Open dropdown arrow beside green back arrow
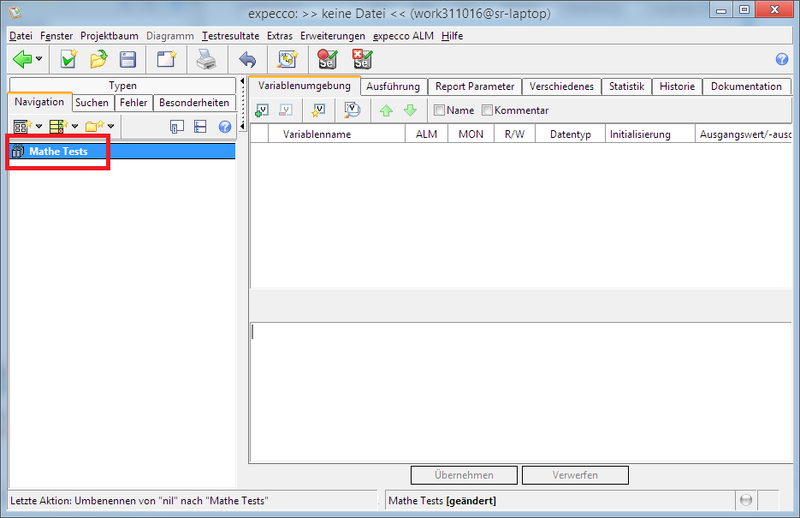This screenshot has height=518, width=800. [x=39, y=60]
